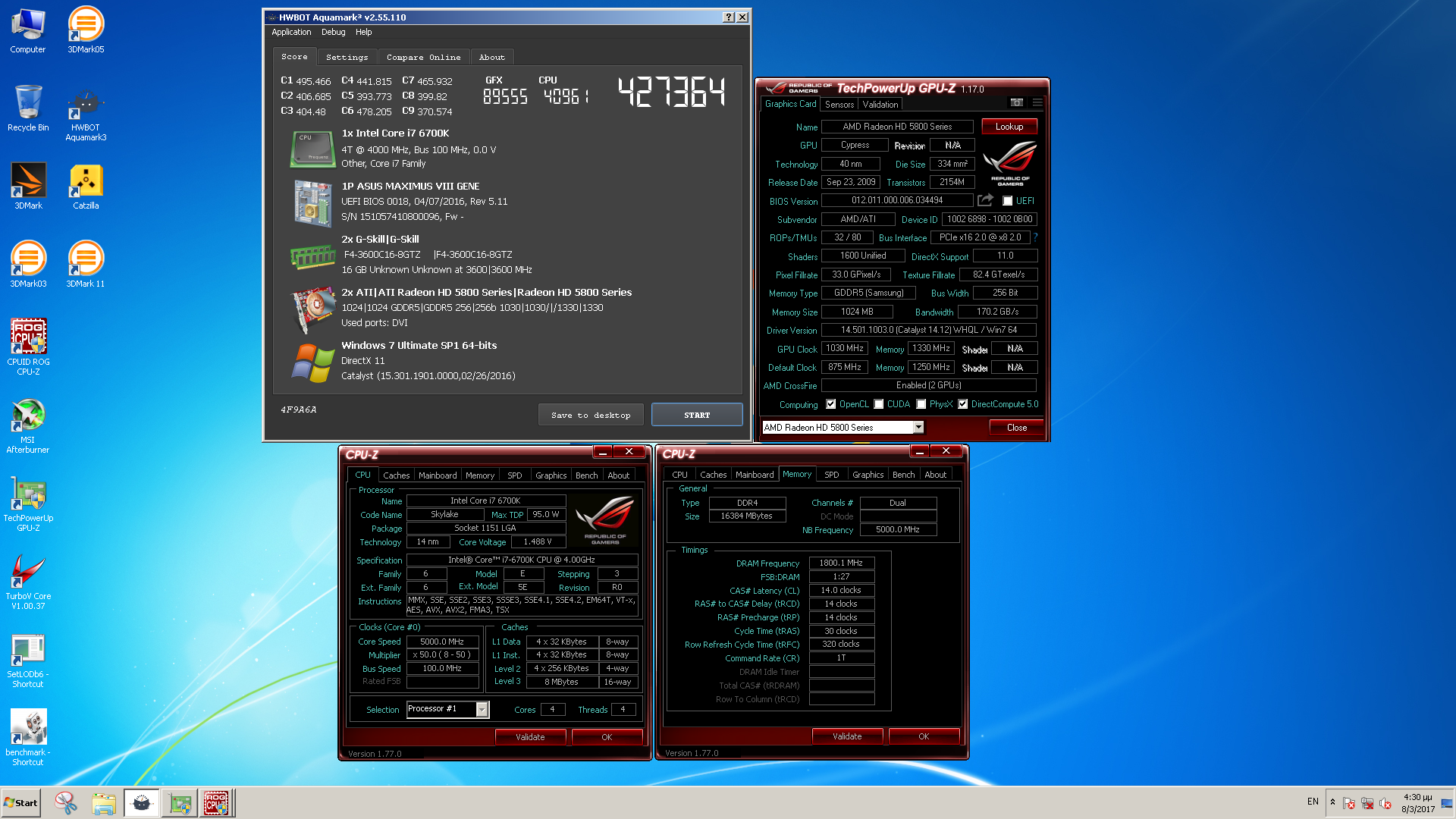Open SPD tab in right CPU-Z window
Image resolution: width=1456 pixels, height=819 pixels.
[x=831, y=475]
